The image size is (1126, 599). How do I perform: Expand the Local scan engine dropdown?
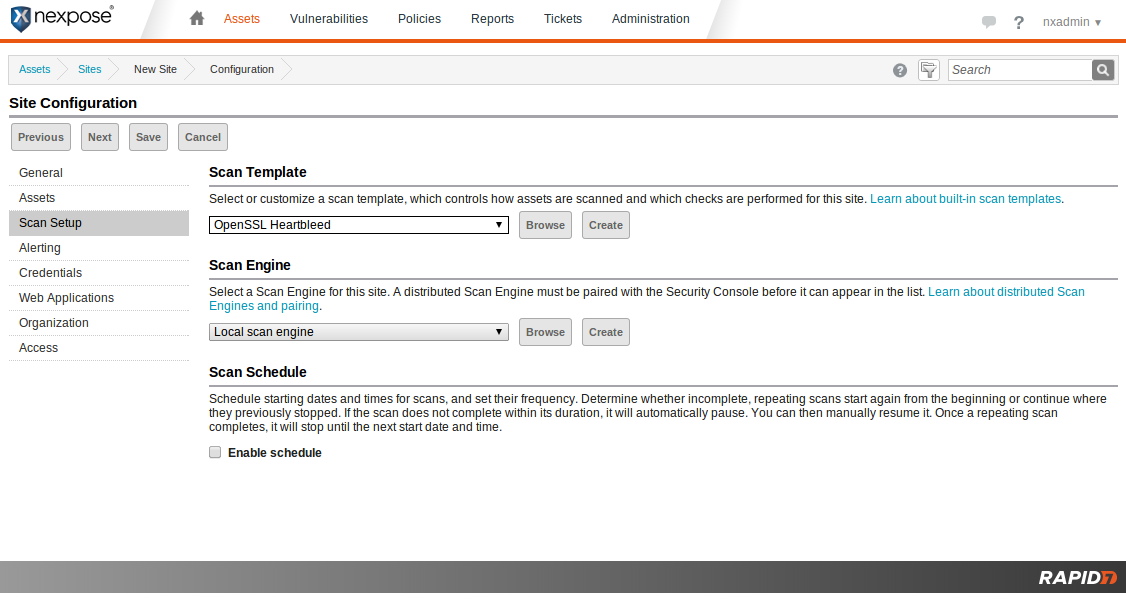tap(358, 332)
